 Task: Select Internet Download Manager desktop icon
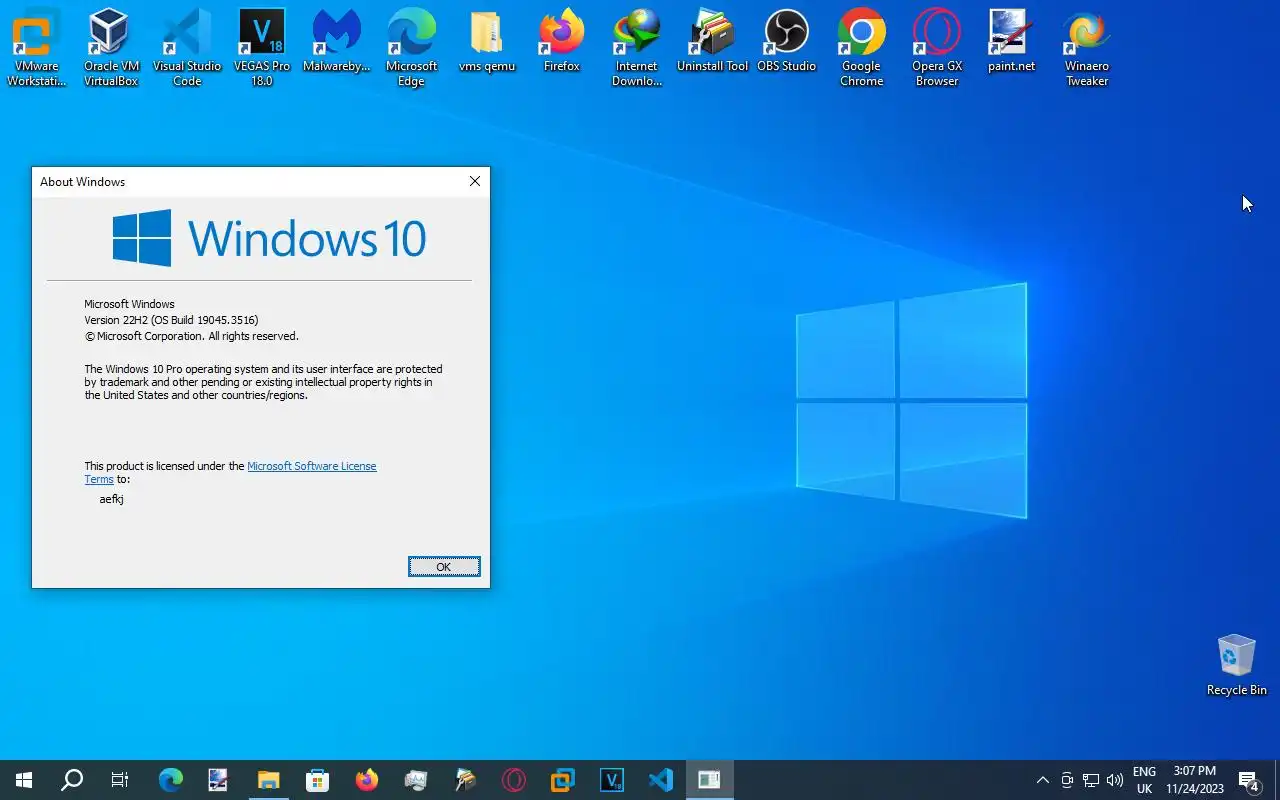click(x=637, y=47)
